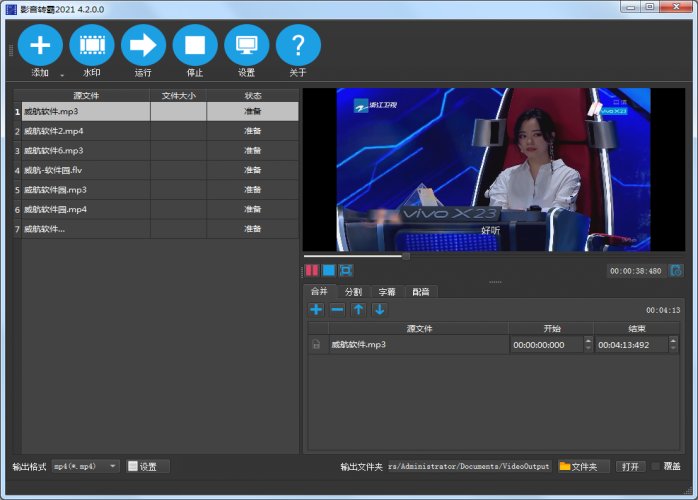Click the preview seek slider handle

click(x=406, y=256)
